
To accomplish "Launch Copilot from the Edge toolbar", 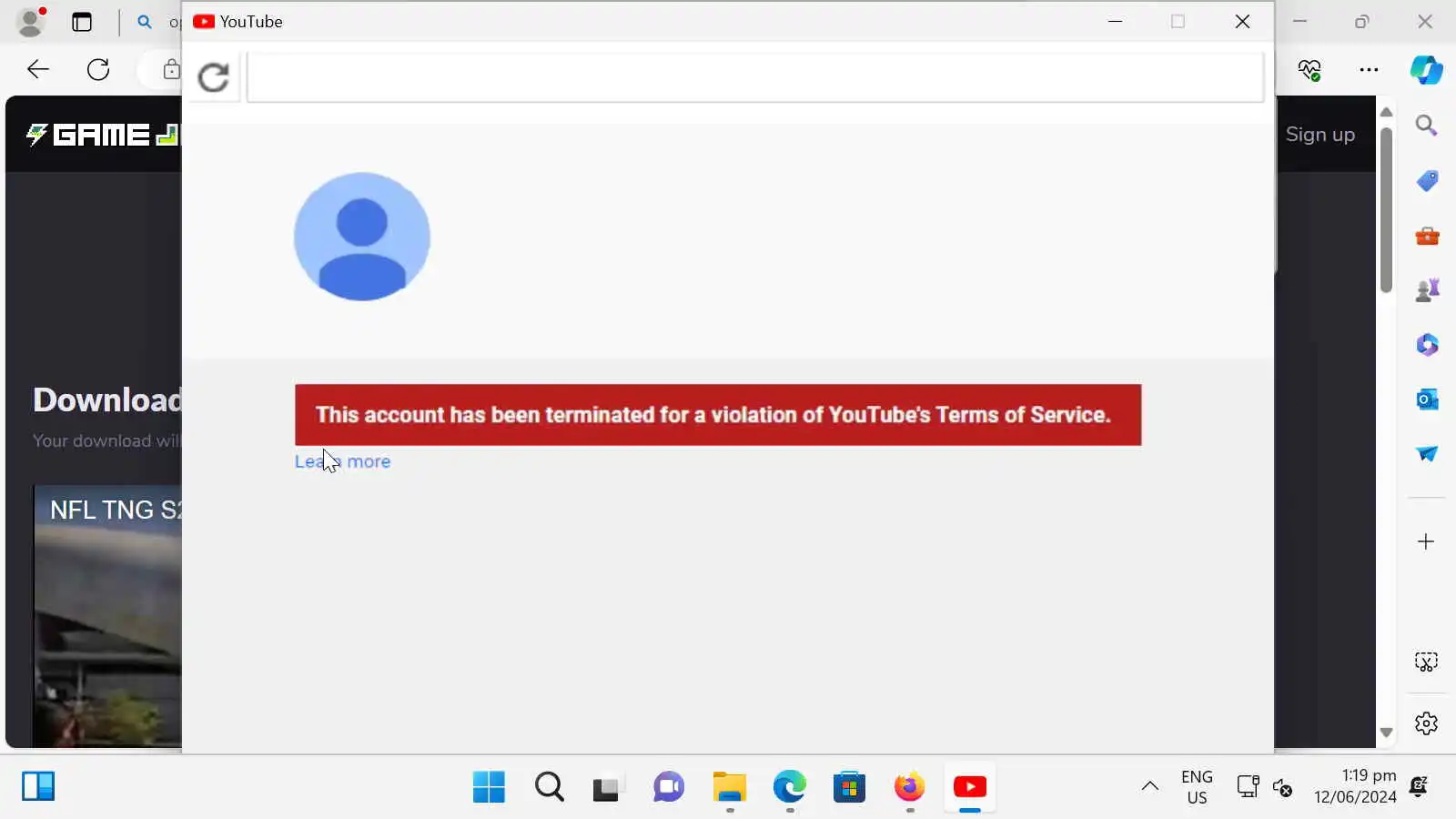I will (x=1426, y=69).
